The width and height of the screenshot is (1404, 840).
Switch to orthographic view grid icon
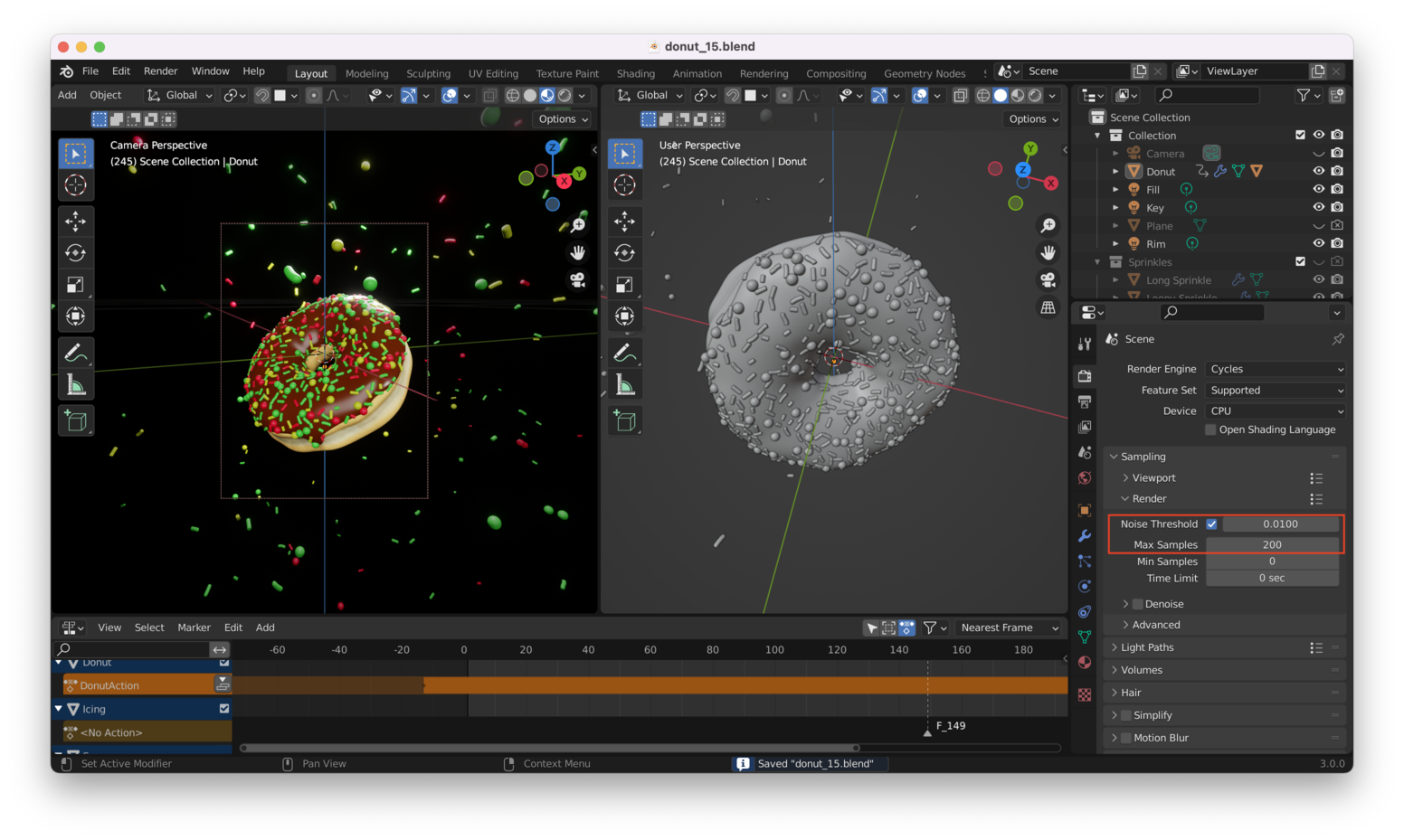point(1048,308)
